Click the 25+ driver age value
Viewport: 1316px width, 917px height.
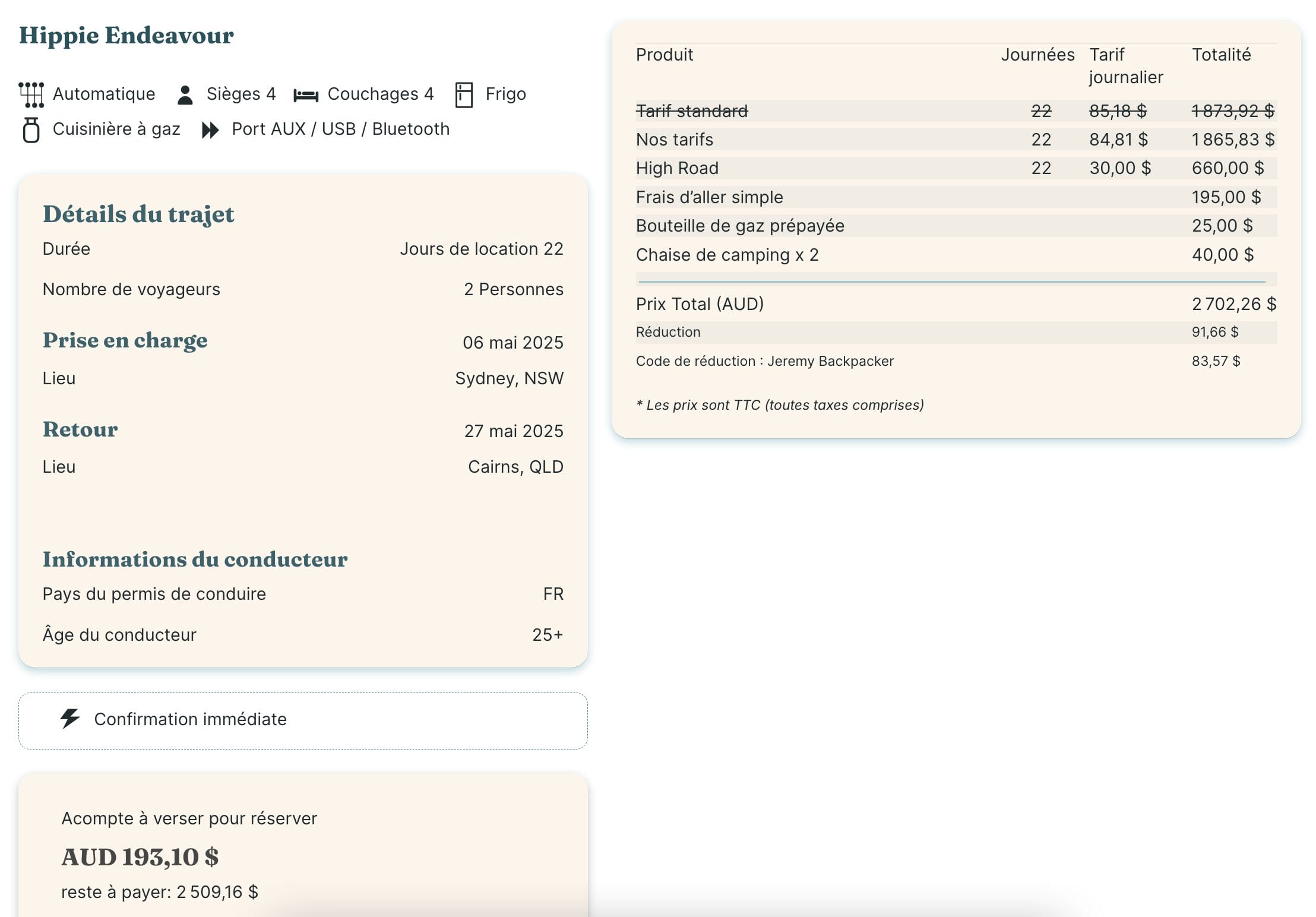click(548, 635)
